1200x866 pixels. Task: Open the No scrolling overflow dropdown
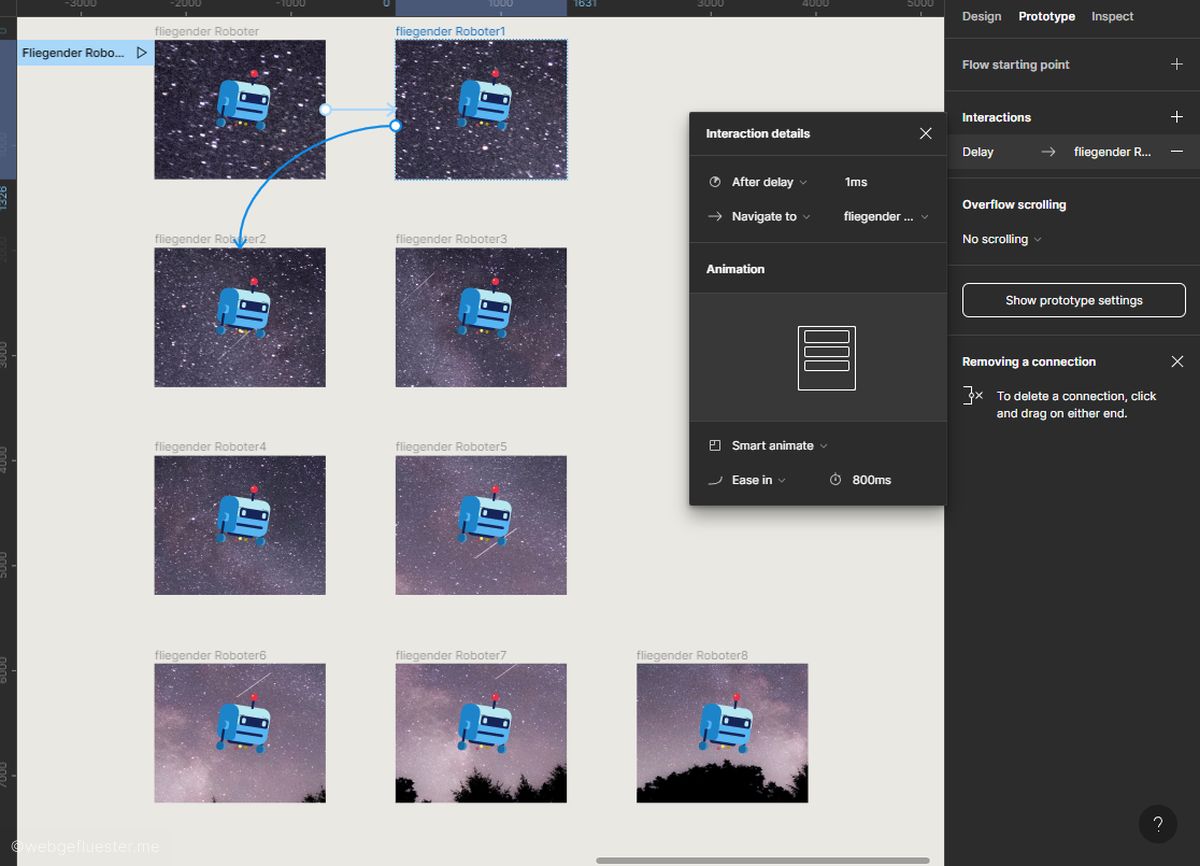1001,240
